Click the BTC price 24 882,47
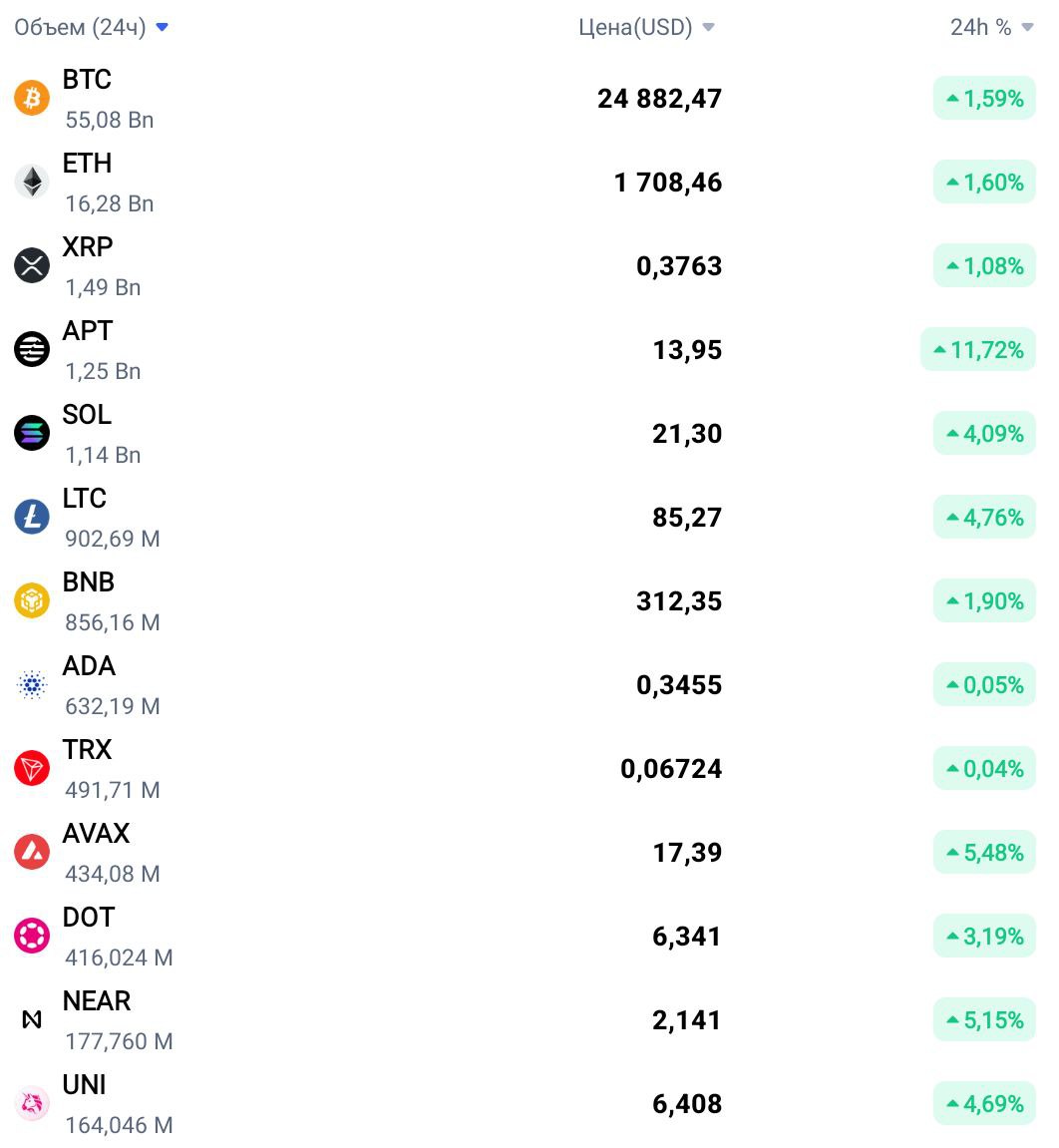This screenshot has height=1148, width=1059. click(659, 99)
